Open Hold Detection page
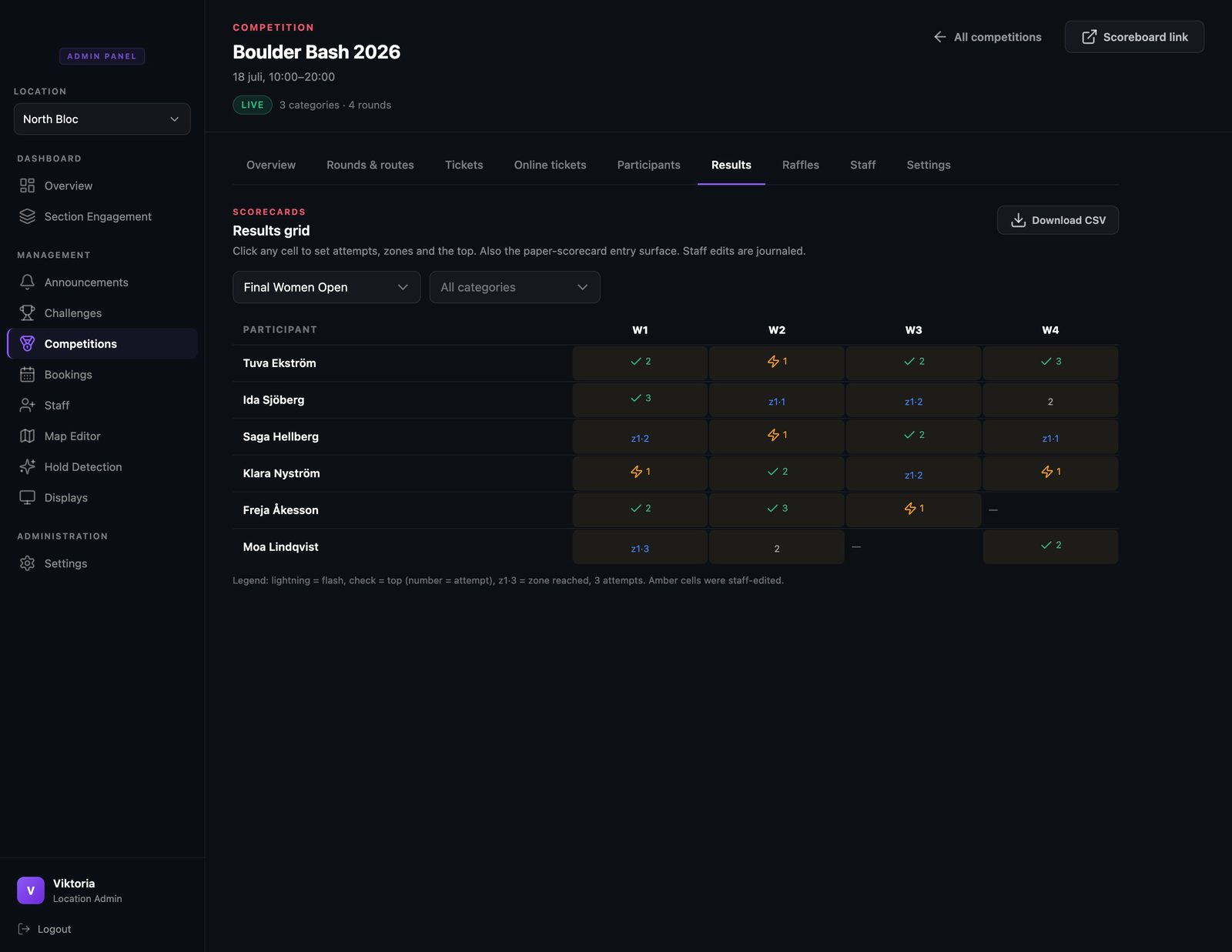The image size is (1232, 952). [102, 467]
